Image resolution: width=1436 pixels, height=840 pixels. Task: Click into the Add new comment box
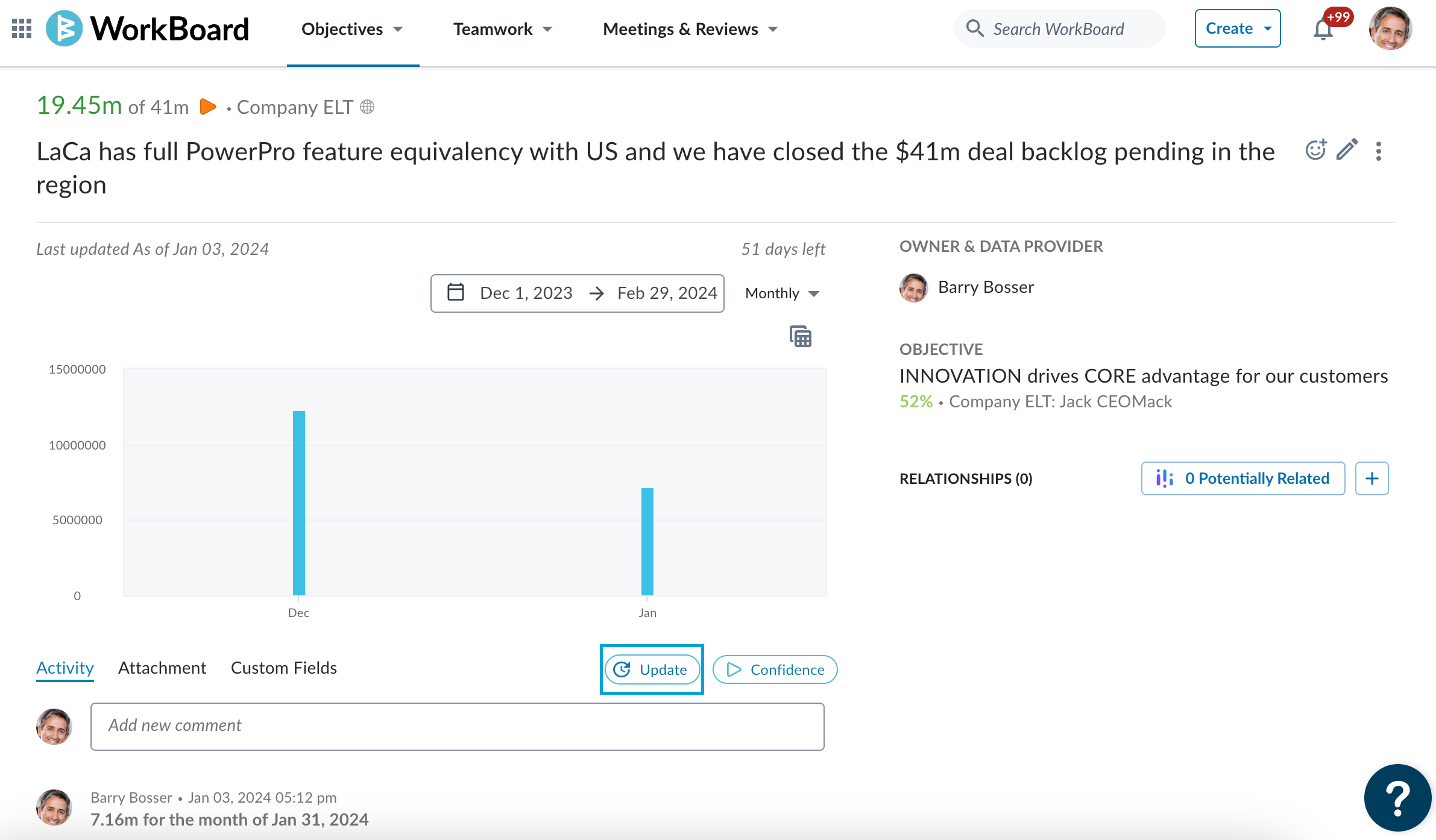[x=458, y=726]
